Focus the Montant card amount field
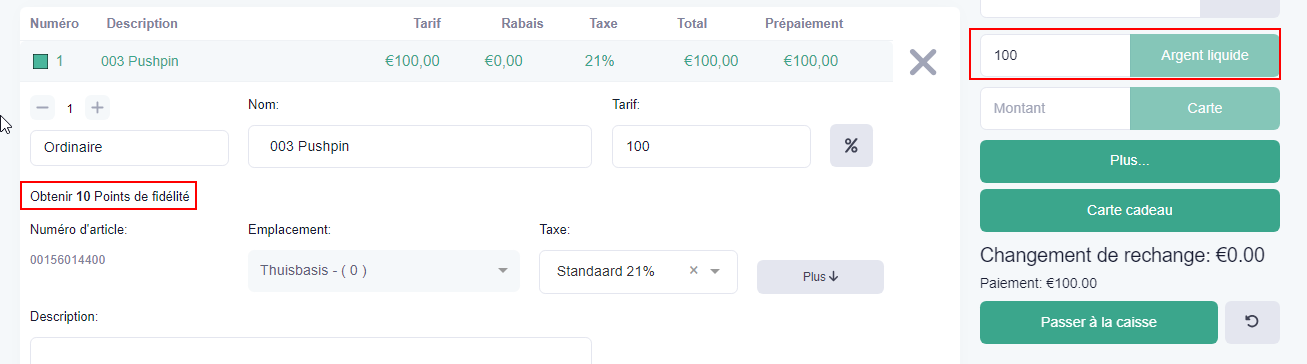Screen dimensions: 1307x364 coord(1055,108)
